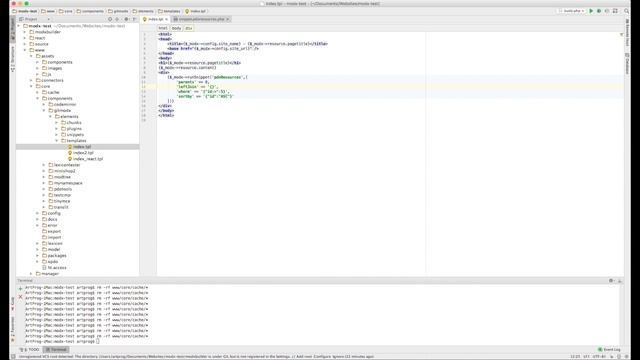Viewport: 640px width, 360px height.
Task: Open Structure side tool window tab
Action: (x=12, y=59)
